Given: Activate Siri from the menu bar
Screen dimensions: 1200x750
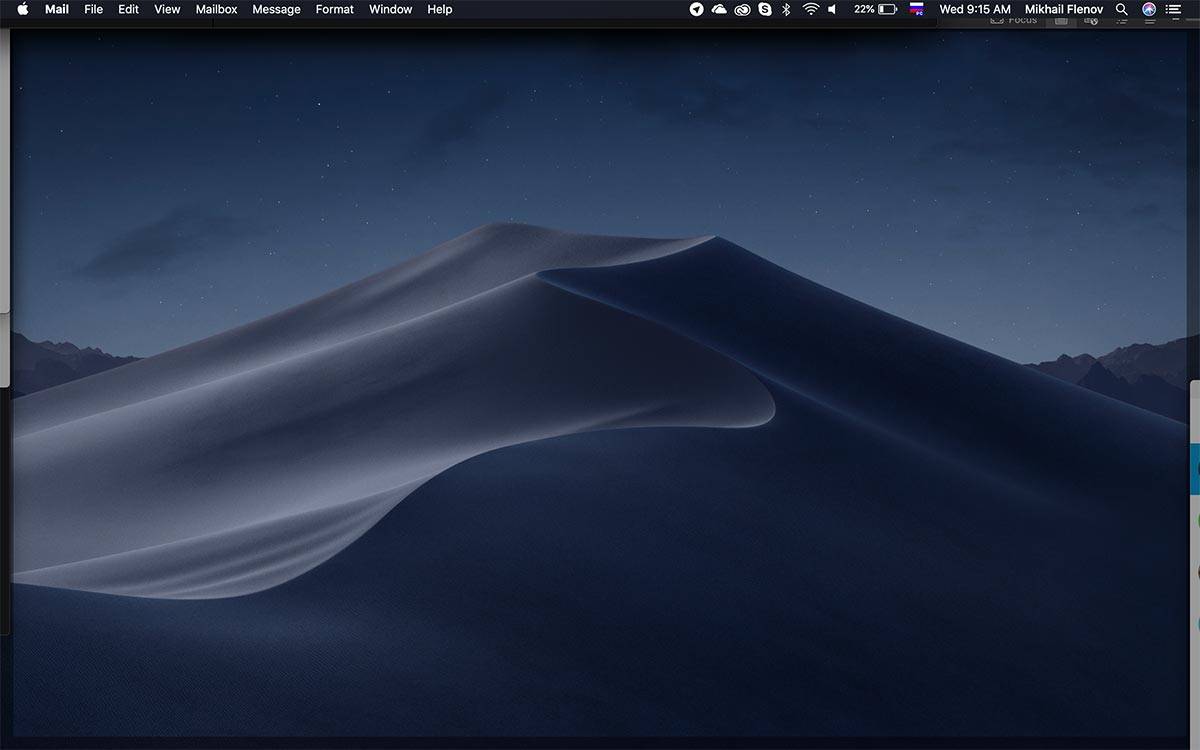Looking at the screenshot, I should (1149, 9).
